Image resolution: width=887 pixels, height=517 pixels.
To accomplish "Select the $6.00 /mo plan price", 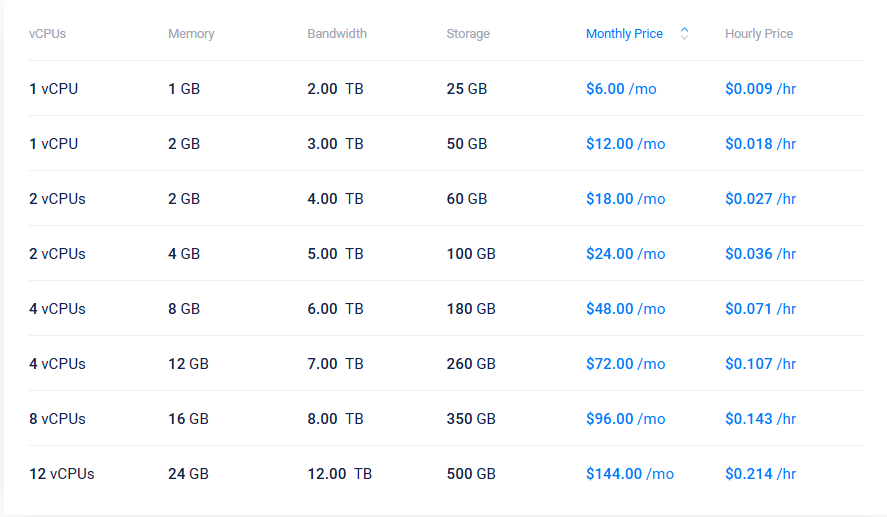I will tap(621, 89).
